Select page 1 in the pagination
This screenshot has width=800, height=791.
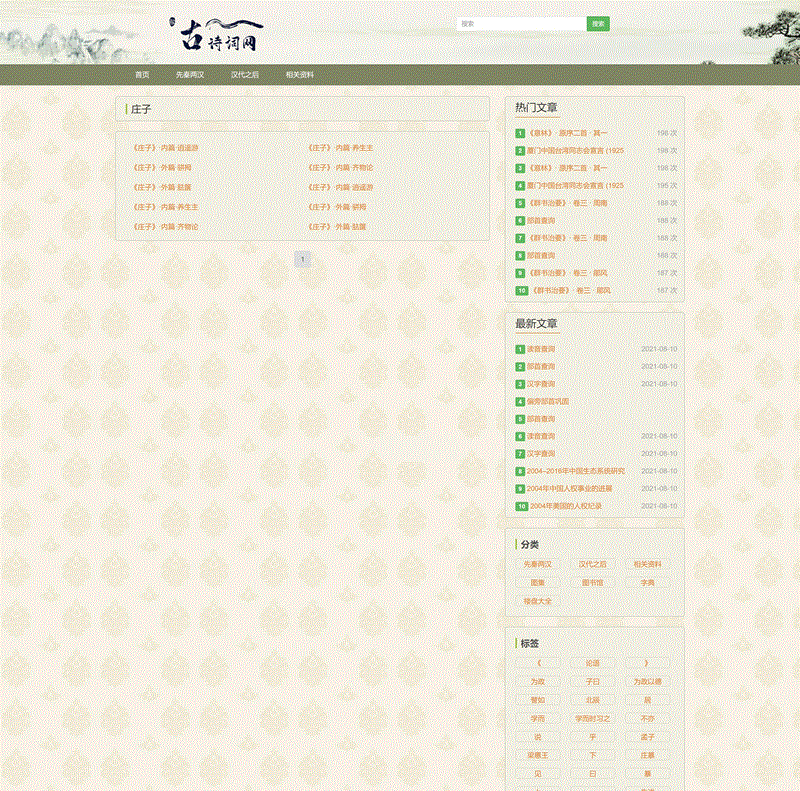click(303, 260)
